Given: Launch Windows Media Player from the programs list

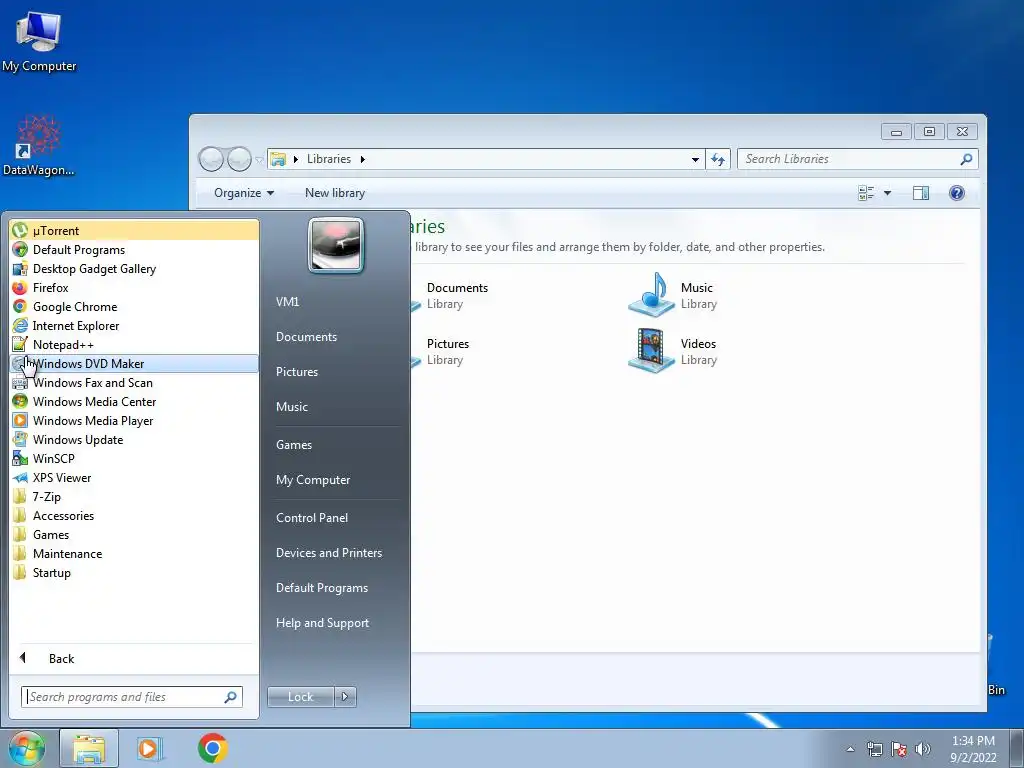Looking at the screenshot, I should [135, 421].
